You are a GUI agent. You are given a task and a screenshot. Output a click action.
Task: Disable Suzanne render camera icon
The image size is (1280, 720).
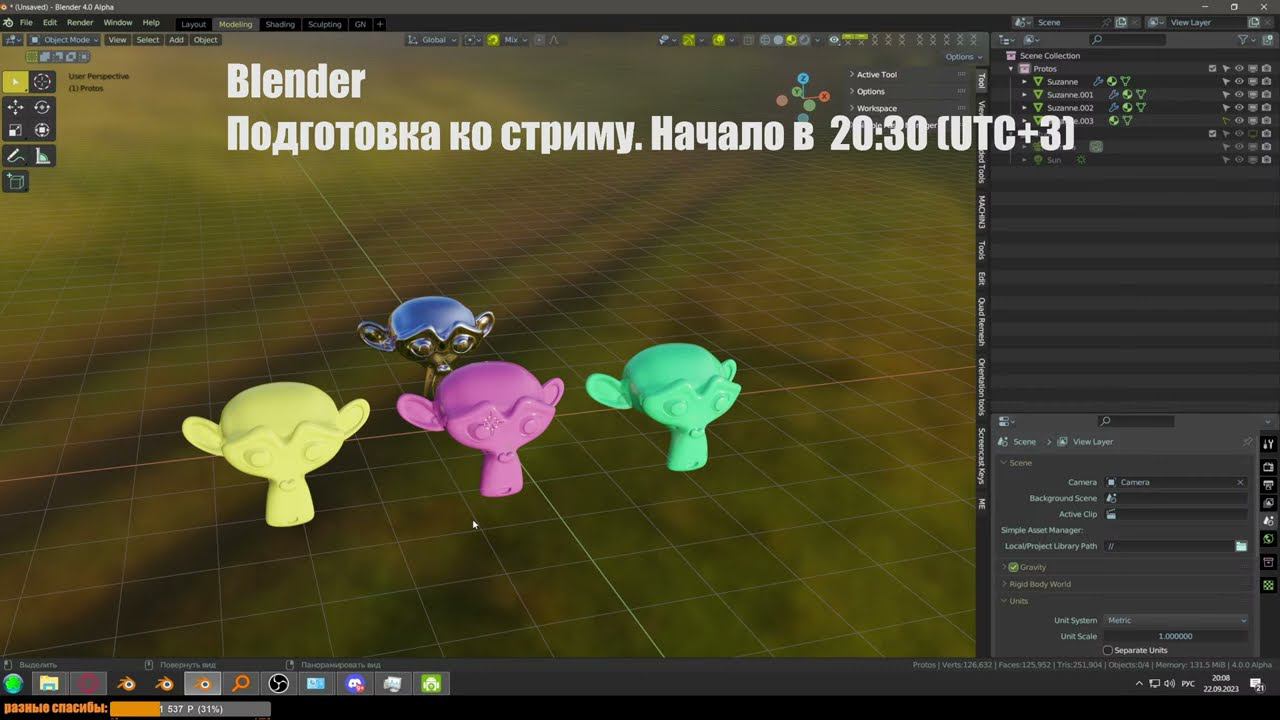(x=1266, y=82)
